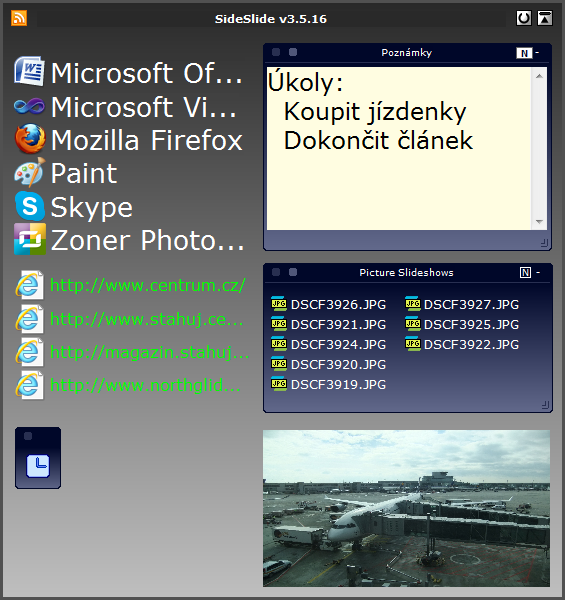Click the 'Koupit jízdenky' note line
The image size is (565, 600).
click(375, 112)
